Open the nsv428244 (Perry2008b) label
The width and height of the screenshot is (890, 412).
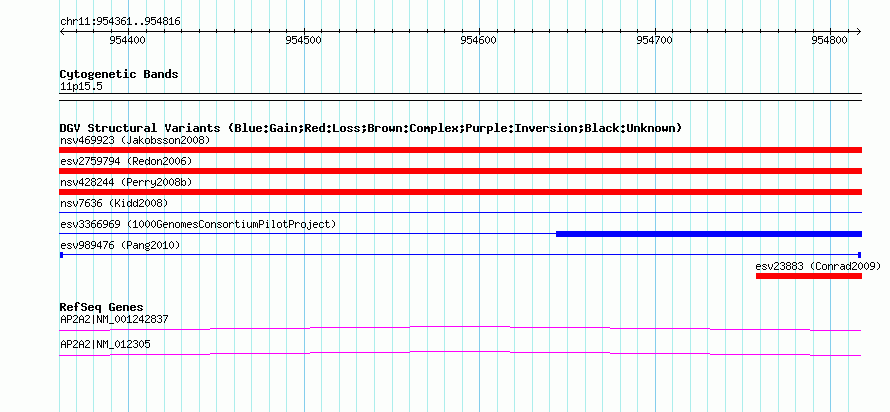click(x=126, y=182)
